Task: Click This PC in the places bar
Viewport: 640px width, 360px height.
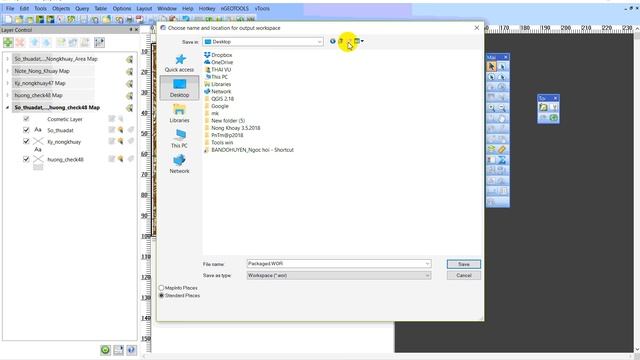Action: pos(179,139)
